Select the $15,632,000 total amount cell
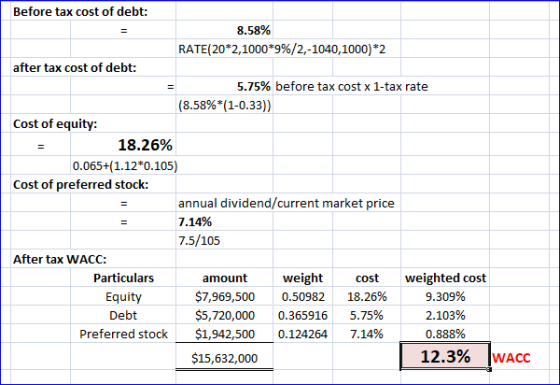This screenshot has width=560, height=385. pos(224,358)
